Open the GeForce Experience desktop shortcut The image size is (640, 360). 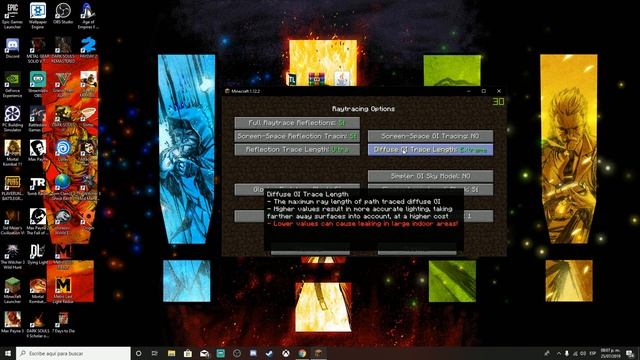[12, 85]
